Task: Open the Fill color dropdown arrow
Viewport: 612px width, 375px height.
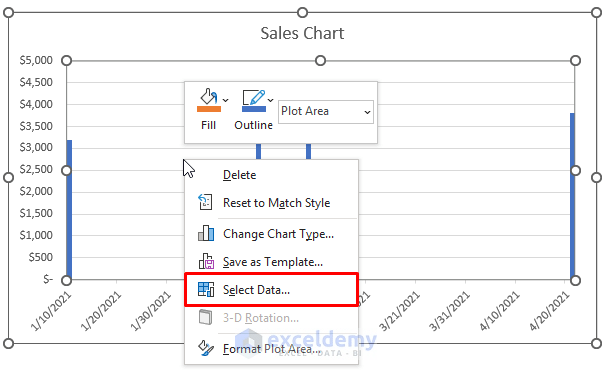Action: 225,100
